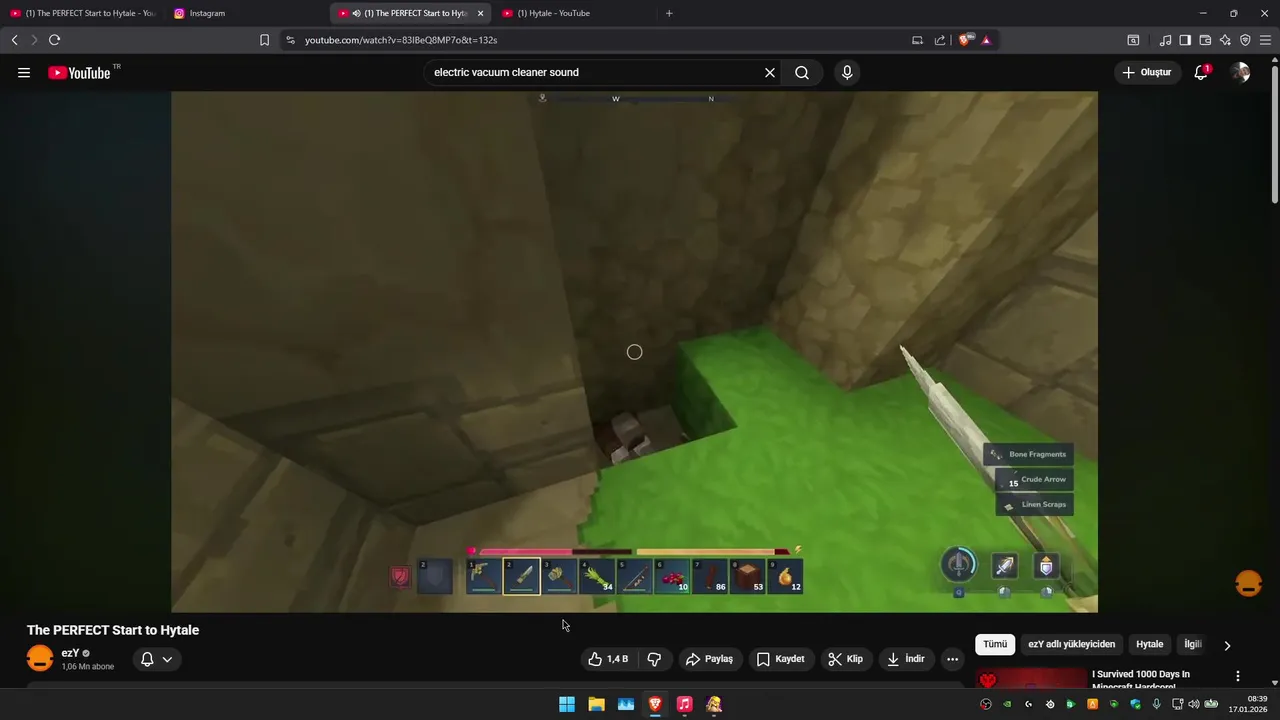Open the Brave Wallet icon
Viewport: 1280px width, 720px height.
tap(1205, 40)
